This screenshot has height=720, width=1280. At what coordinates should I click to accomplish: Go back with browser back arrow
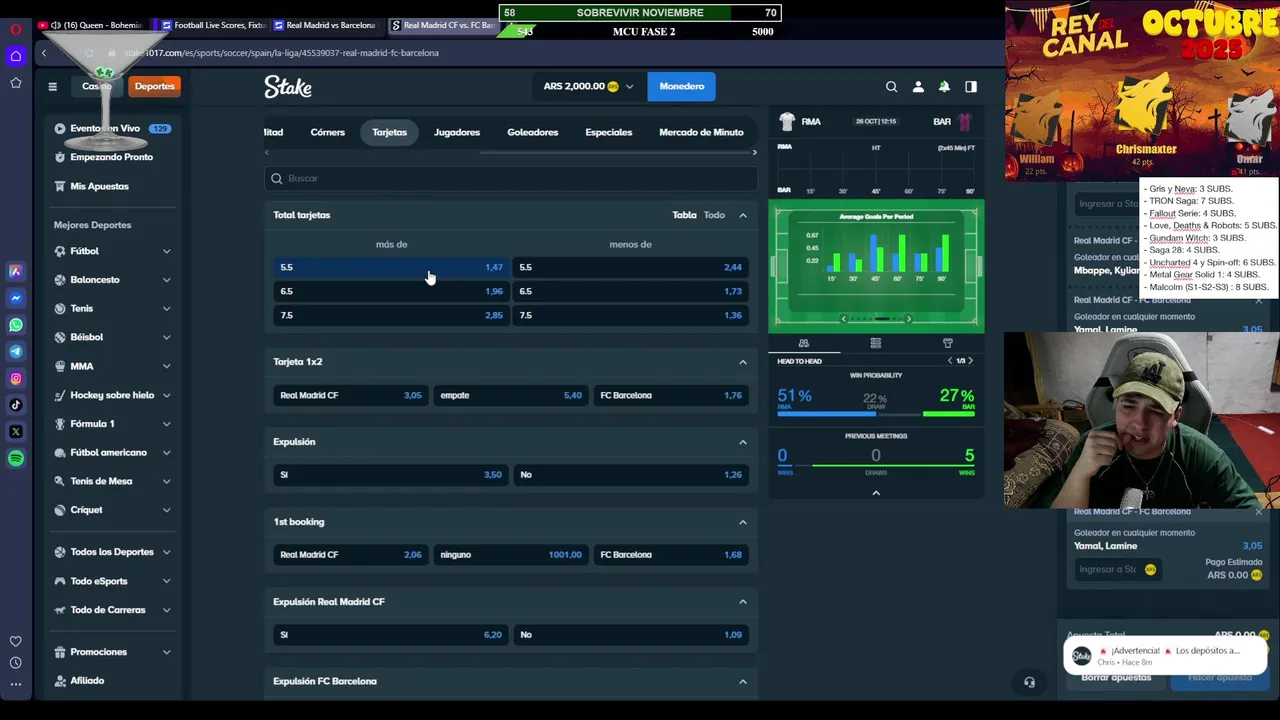click(x=44, y=53)
